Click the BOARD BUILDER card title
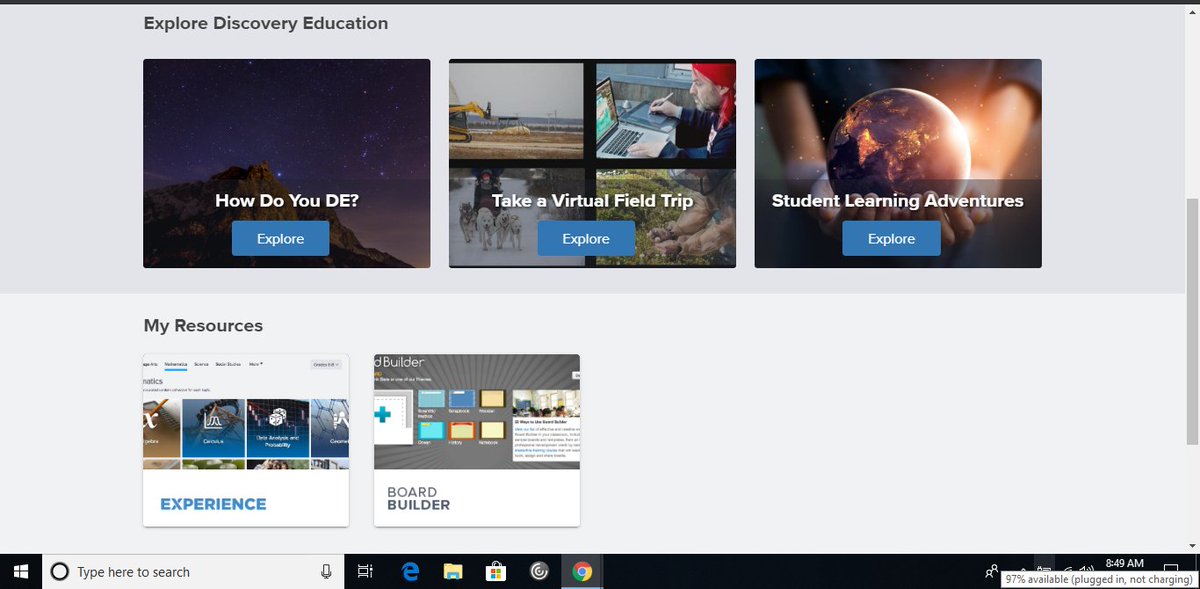This screenshot has width=1200, height=589. point(418,499)
